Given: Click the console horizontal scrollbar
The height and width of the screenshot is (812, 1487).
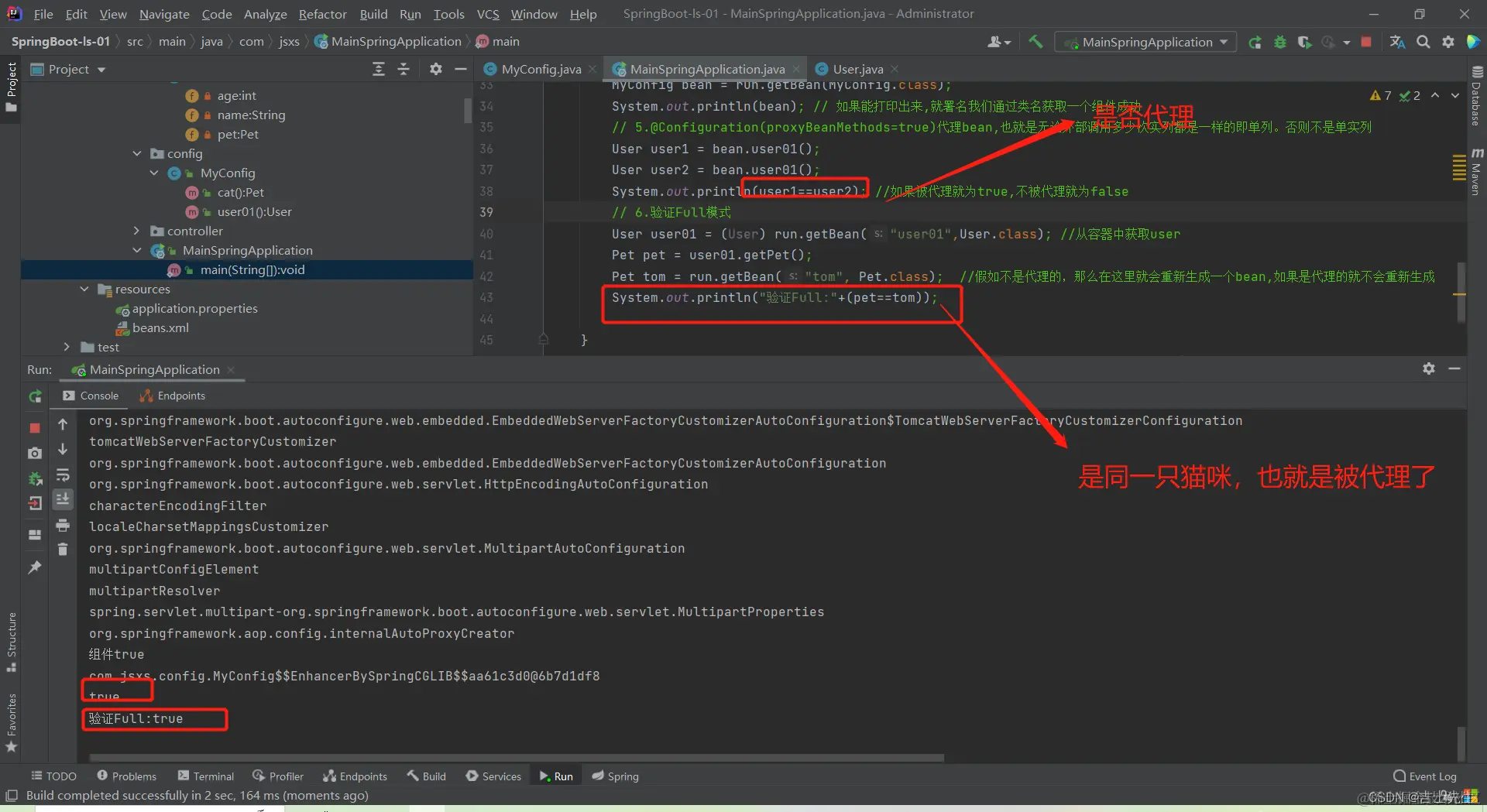Looking at the screenshot, I should pyautogui.click(x=517, y=758).
